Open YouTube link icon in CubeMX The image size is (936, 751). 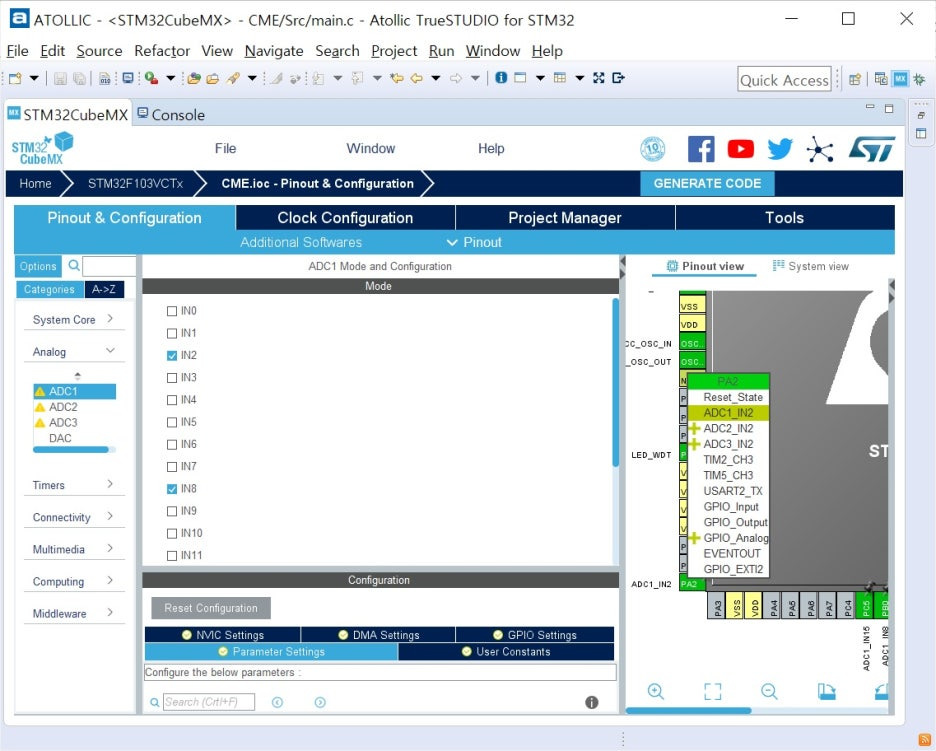pos(740,149)
